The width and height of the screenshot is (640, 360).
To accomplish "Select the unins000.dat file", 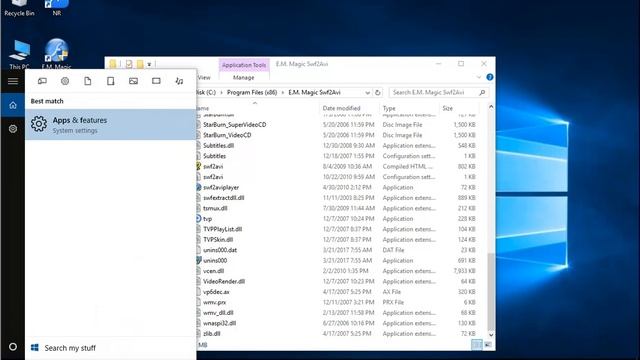I will 220,250.
